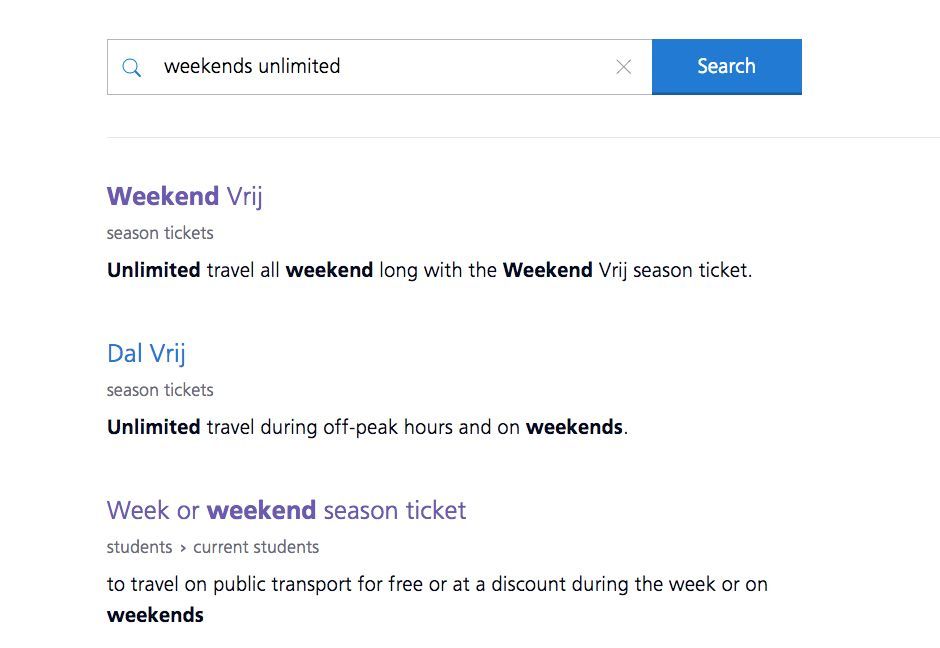The height and width of the screenshot is (648, 940).
Task: Click 'season tickets' breadcrumb under Weekend Vrij
Action: click(160, 233)
